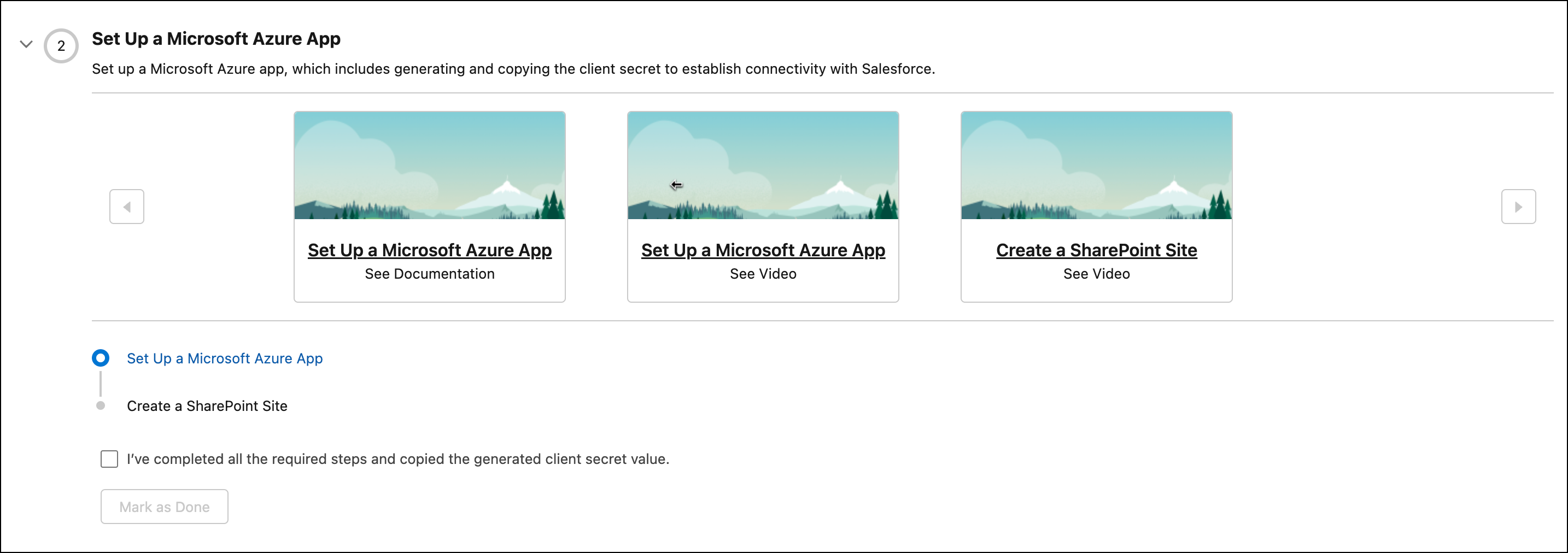Click the next carousel arrow
The width and height of the screenshot is (1568, 553).
1520,207
